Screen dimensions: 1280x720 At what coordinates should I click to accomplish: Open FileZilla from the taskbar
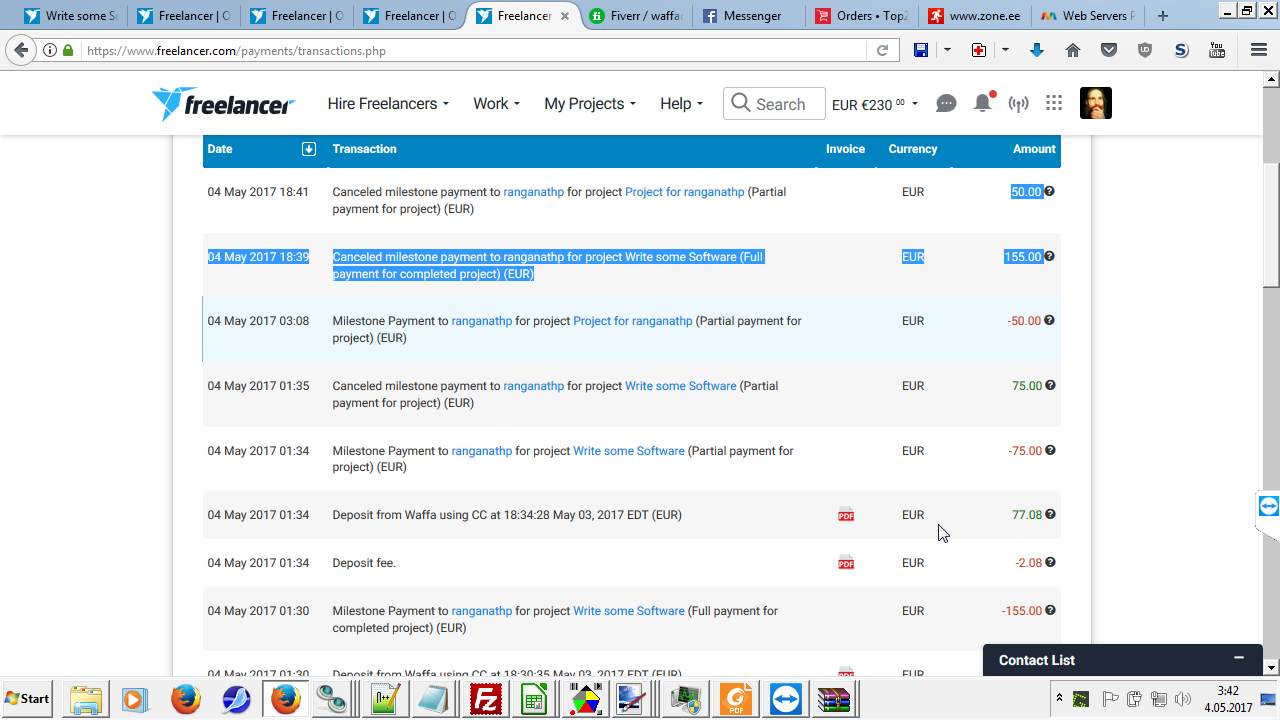[486, 699]
